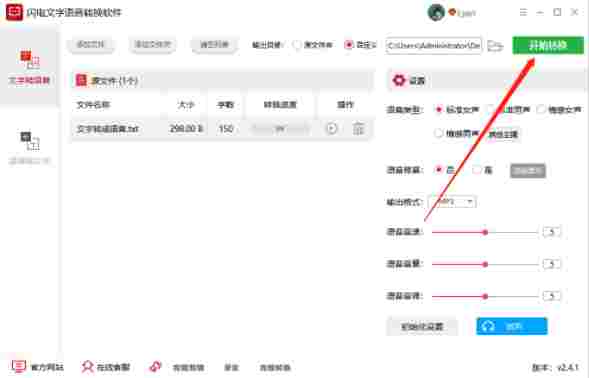Viewport: 589px width, 378px height.
Task: Select the emotional male voice radio
Action: (438, 133)
